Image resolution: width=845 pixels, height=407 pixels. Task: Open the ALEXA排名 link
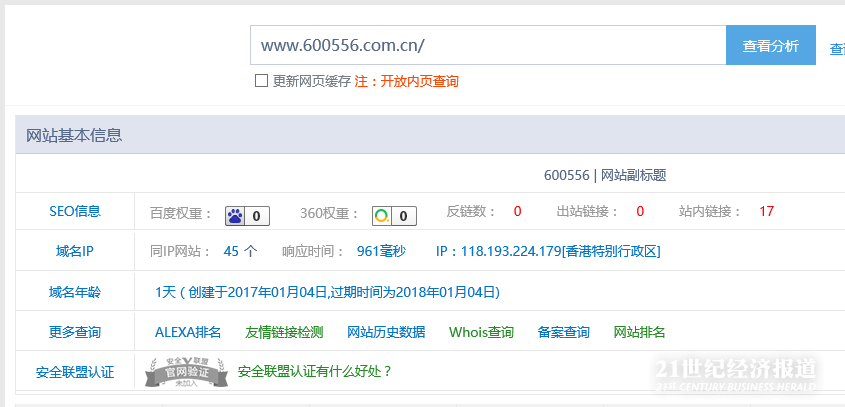click(188, 332)
